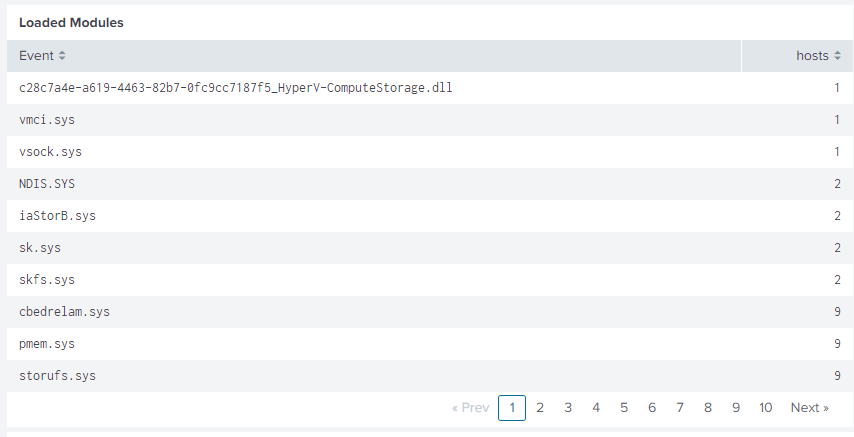Select page 4 in pagination
The image size is (854, 437).
point(596,408)
